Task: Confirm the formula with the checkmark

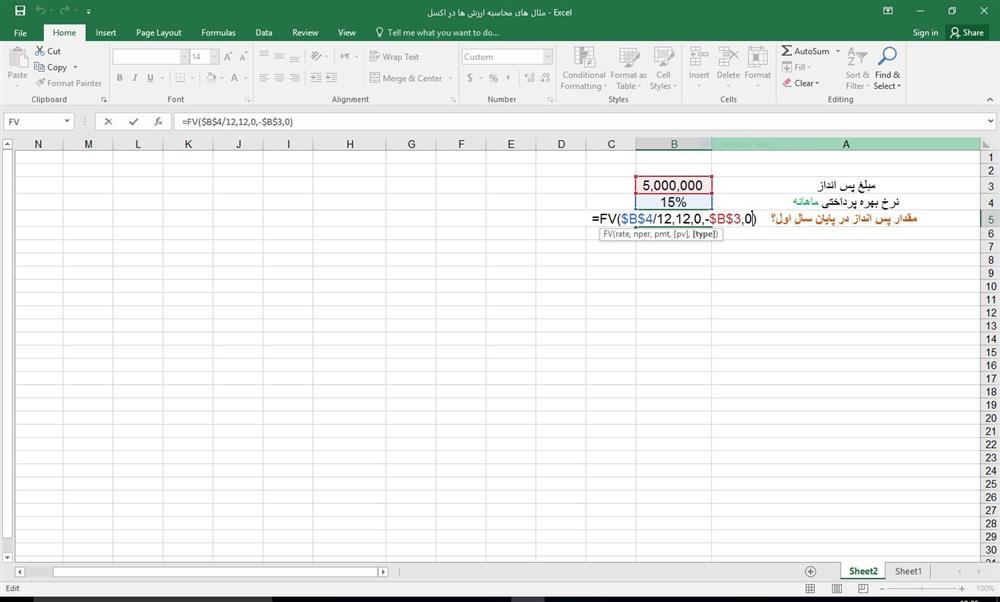Action: pos(133,121)
